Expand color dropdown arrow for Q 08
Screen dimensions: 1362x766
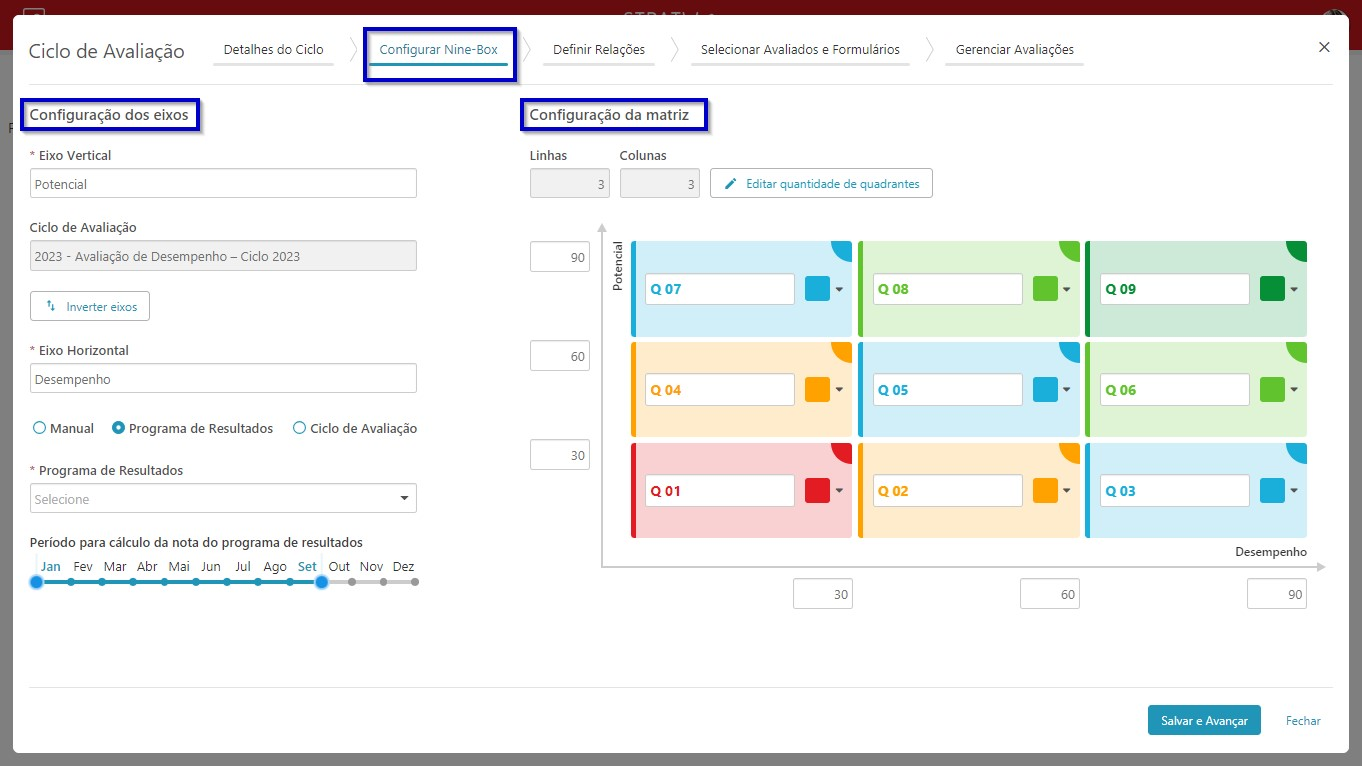coord(1067,290)
